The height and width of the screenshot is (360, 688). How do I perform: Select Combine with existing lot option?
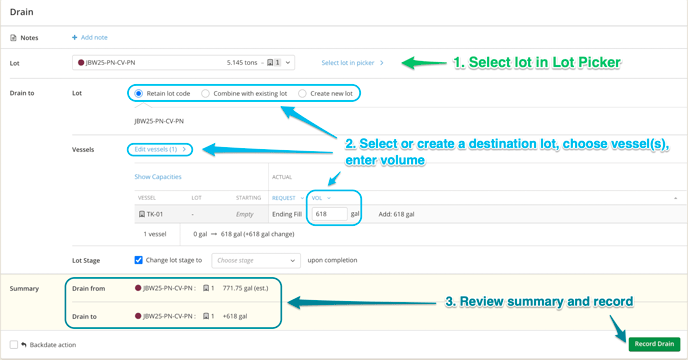205,93
